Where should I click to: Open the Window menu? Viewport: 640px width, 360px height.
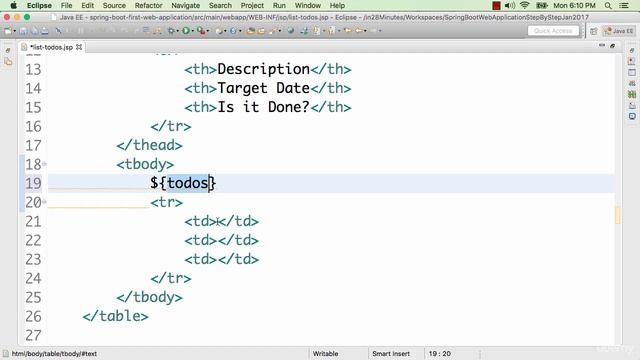[x=307, y=5]
